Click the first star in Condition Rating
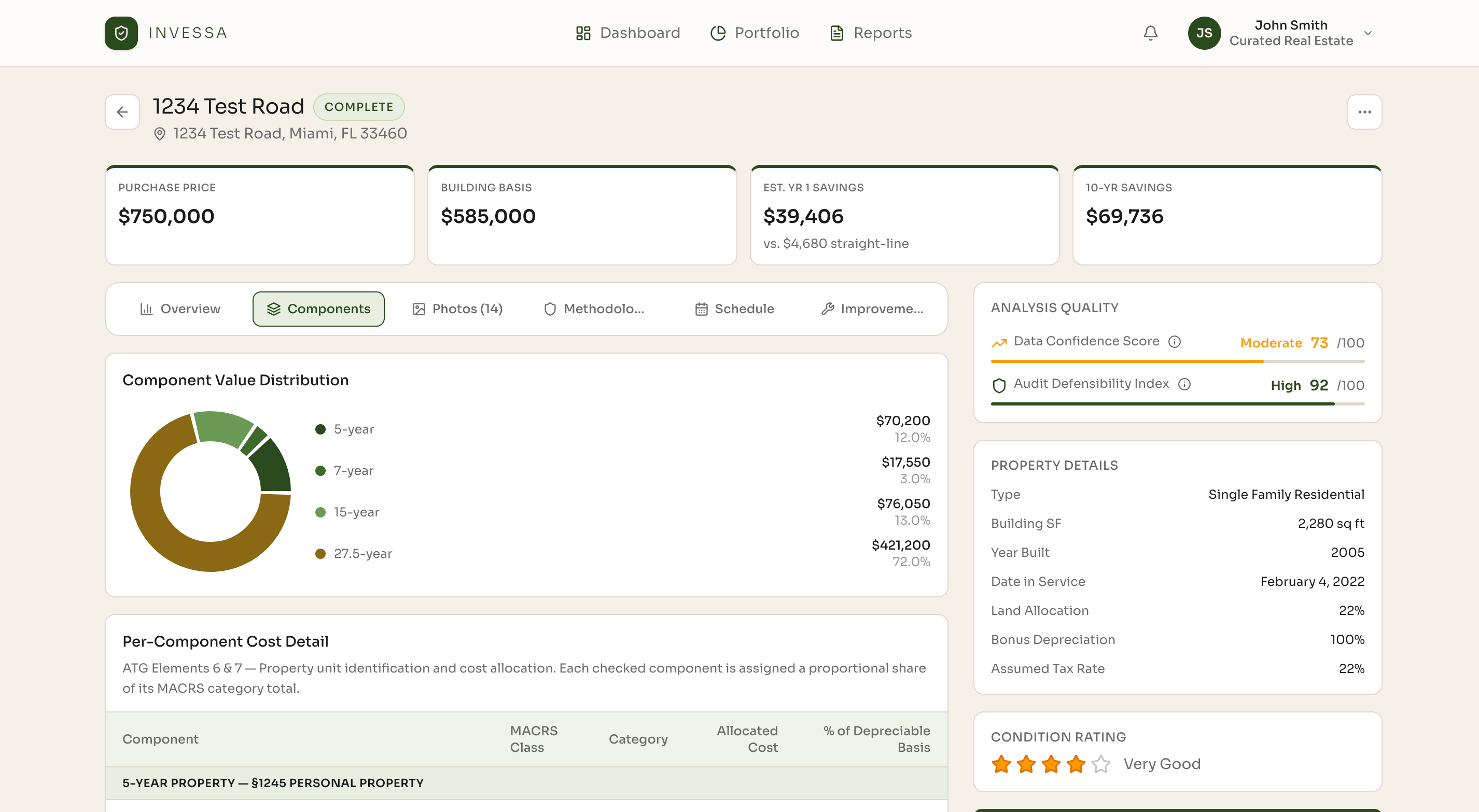The height and width of the screenshot is (812, 1479). coord(1001,764)
